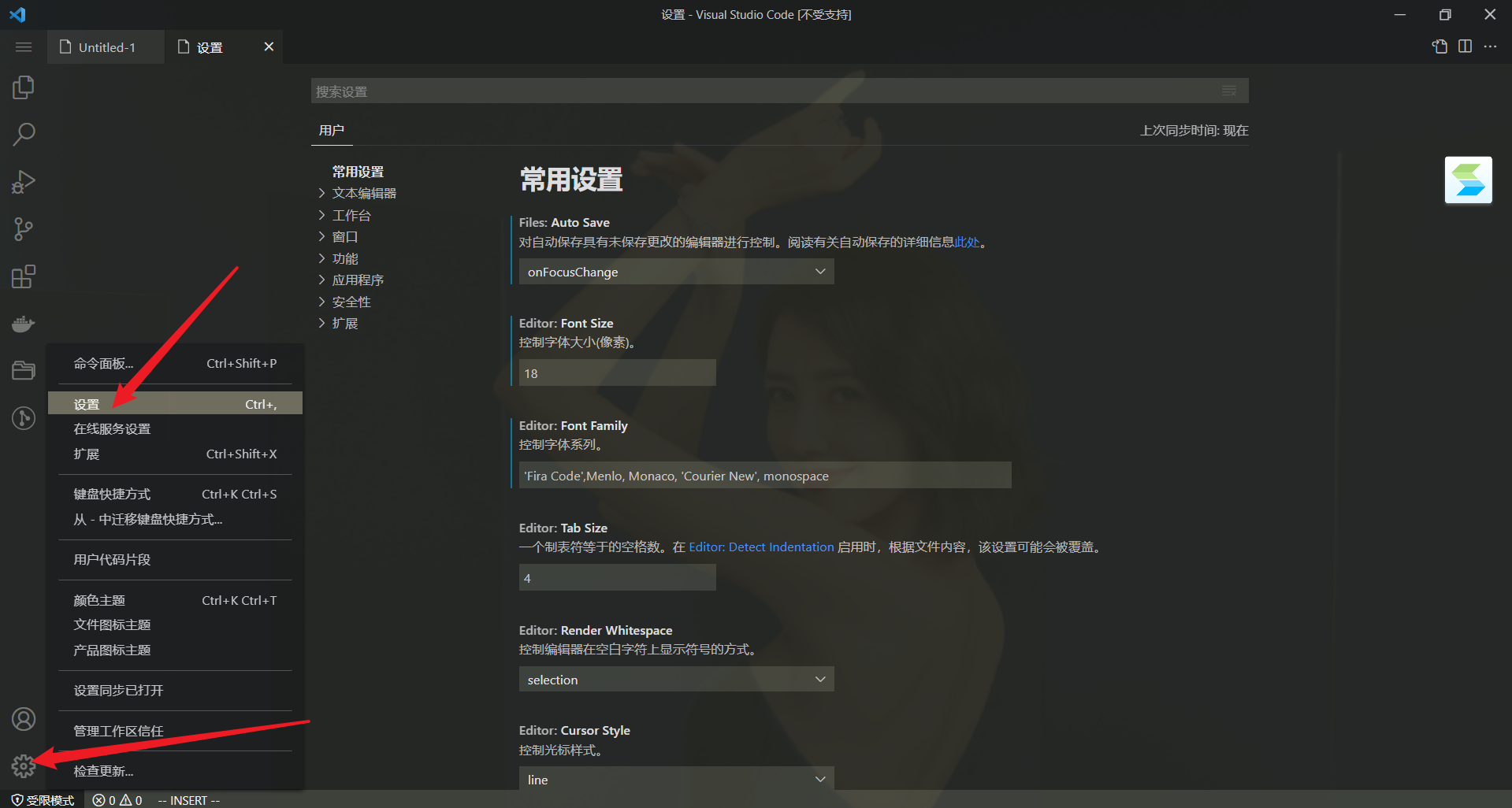1512x808 pixels.
Task: Choose 颜色主题 from the menu
Action: point(175,600)
